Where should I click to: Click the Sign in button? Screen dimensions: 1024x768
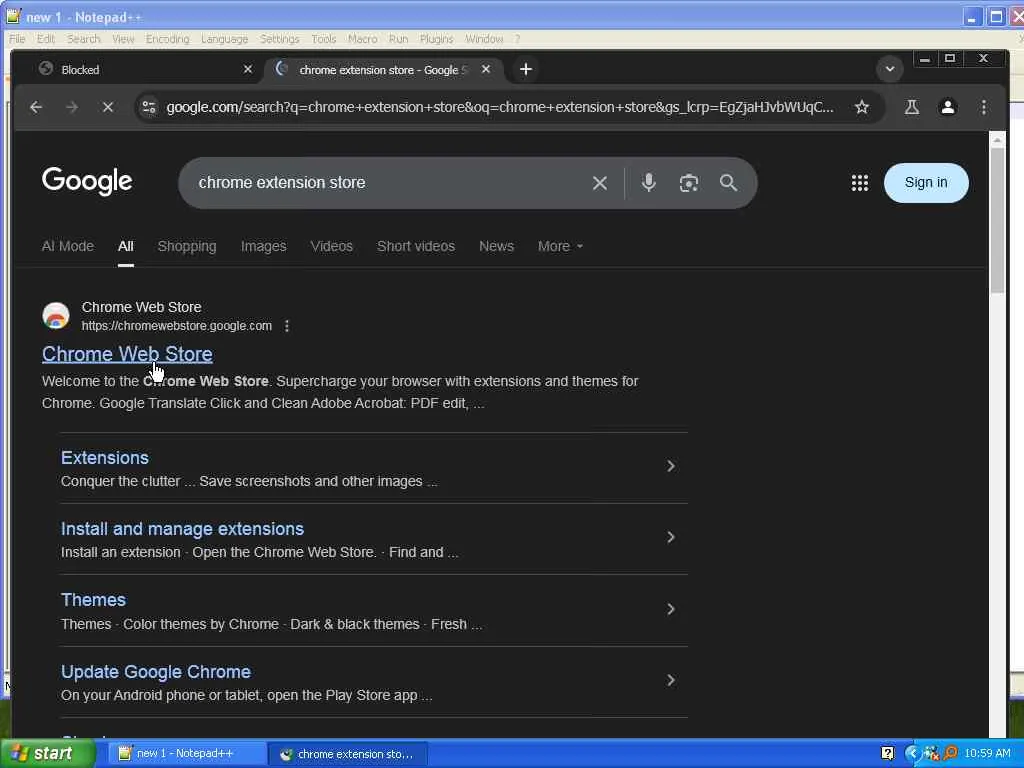pyautogui.click(x=926, y=183)
